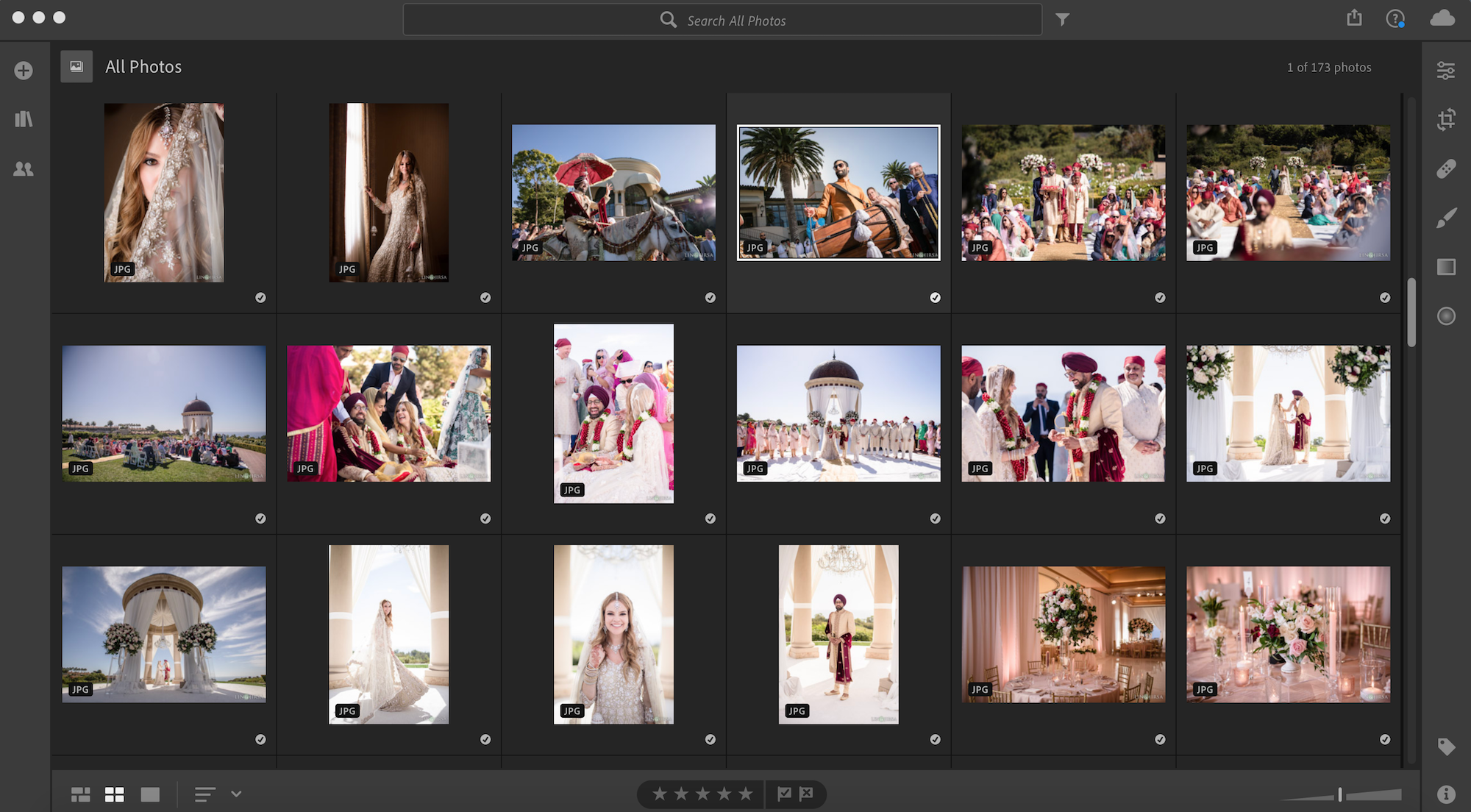The width and height of the screenshot is (1471, 812).
Task: Open the My Photos library panel
Action: 24,119
